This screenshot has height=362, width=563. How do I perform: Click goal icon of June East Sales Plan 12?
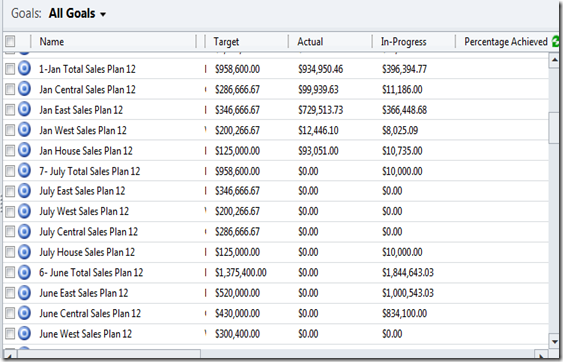click(24, 293)
